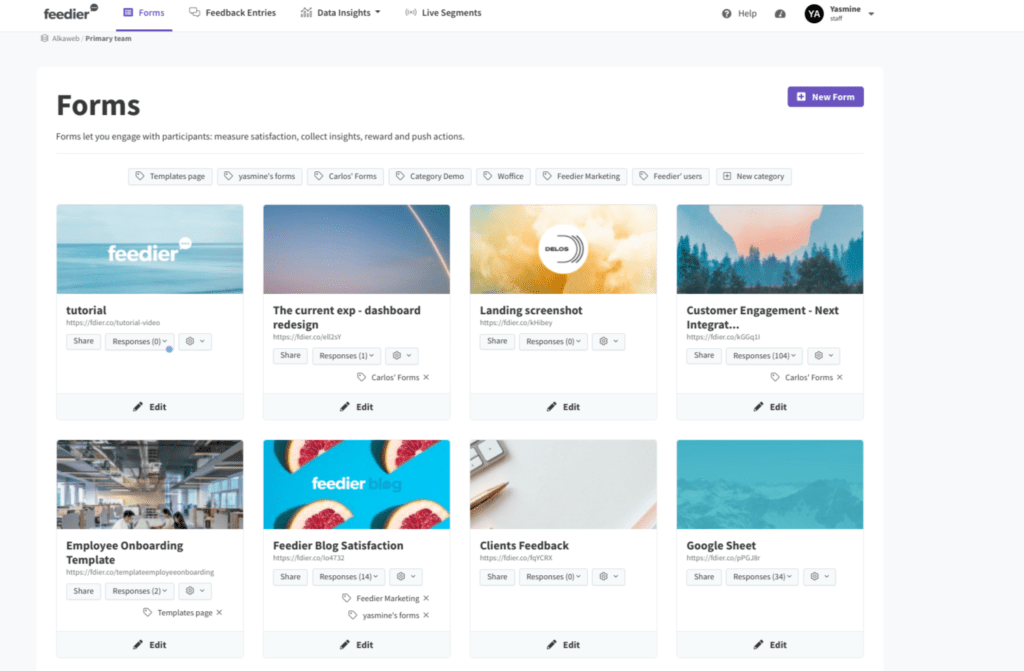The height and width of the screenshot is (671, 1024).
Task: Open settings gear for dashboard redesign form
Action: [x=402, y=355]
